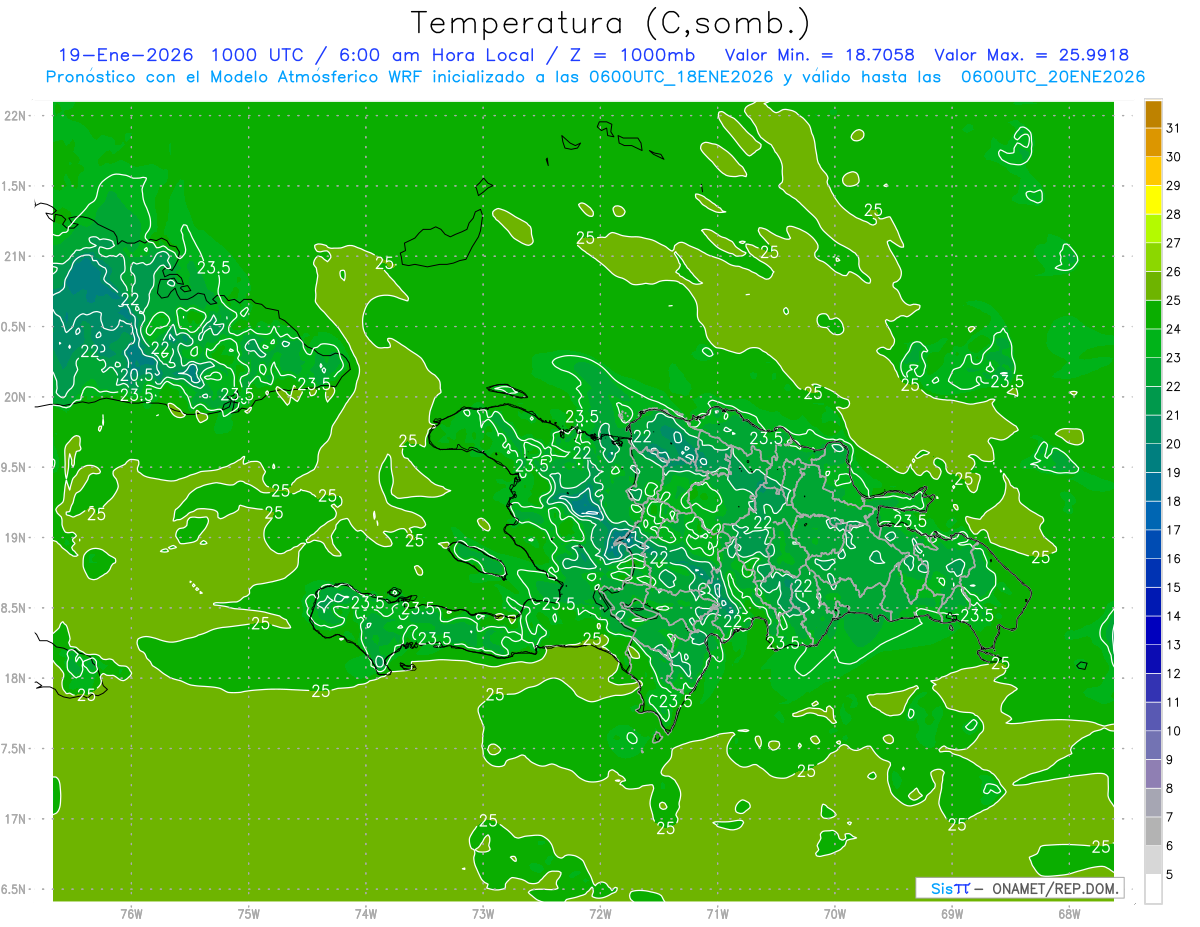Click the longitude axis label 73W
This screenshot has width=1200, height=927.
pos(483,914)
